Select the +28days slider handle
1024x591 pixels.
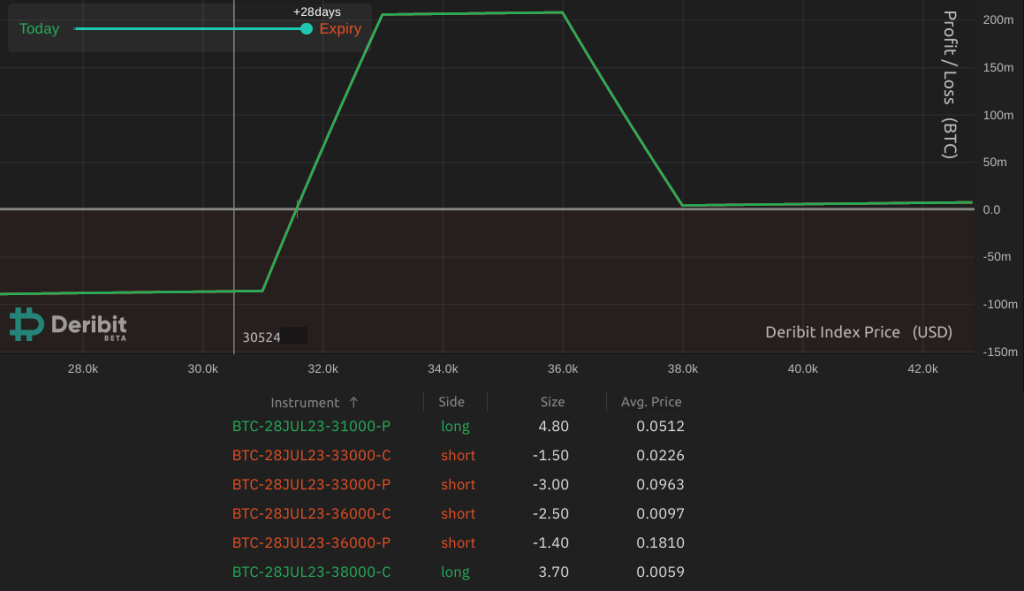(x=305, y=29)
